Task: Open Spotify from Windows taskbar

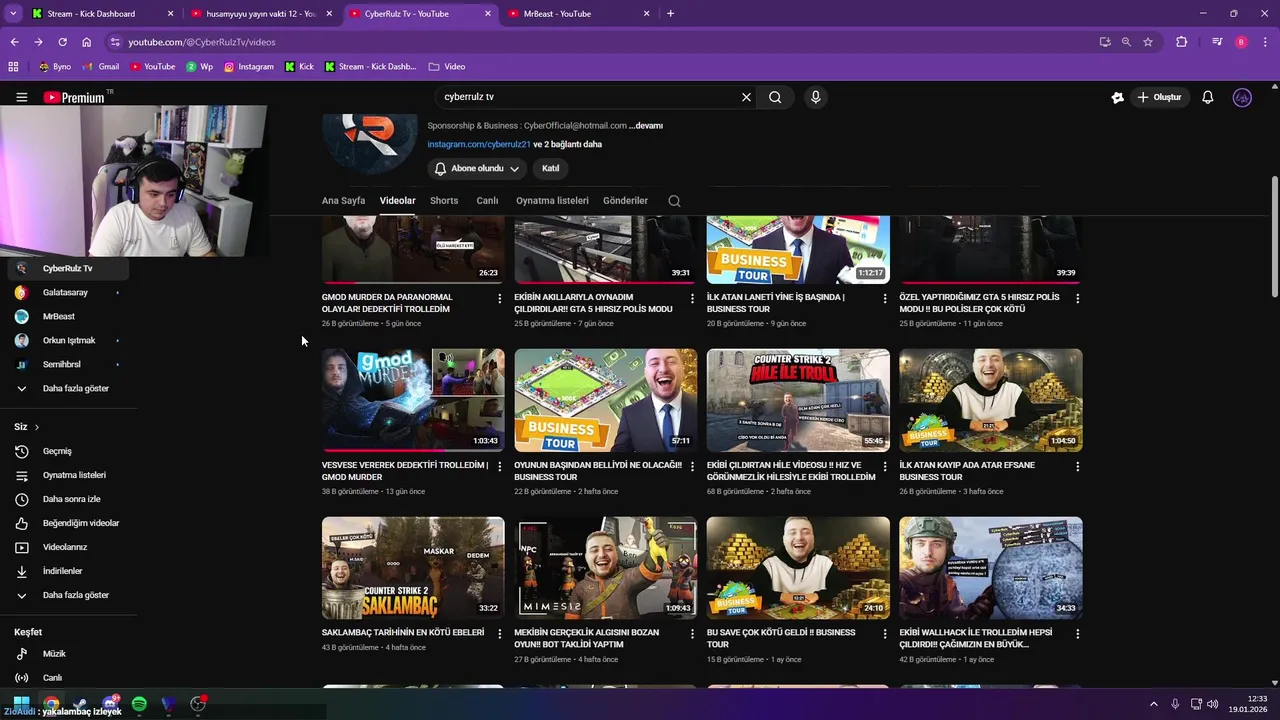Action: click(139, 704)
